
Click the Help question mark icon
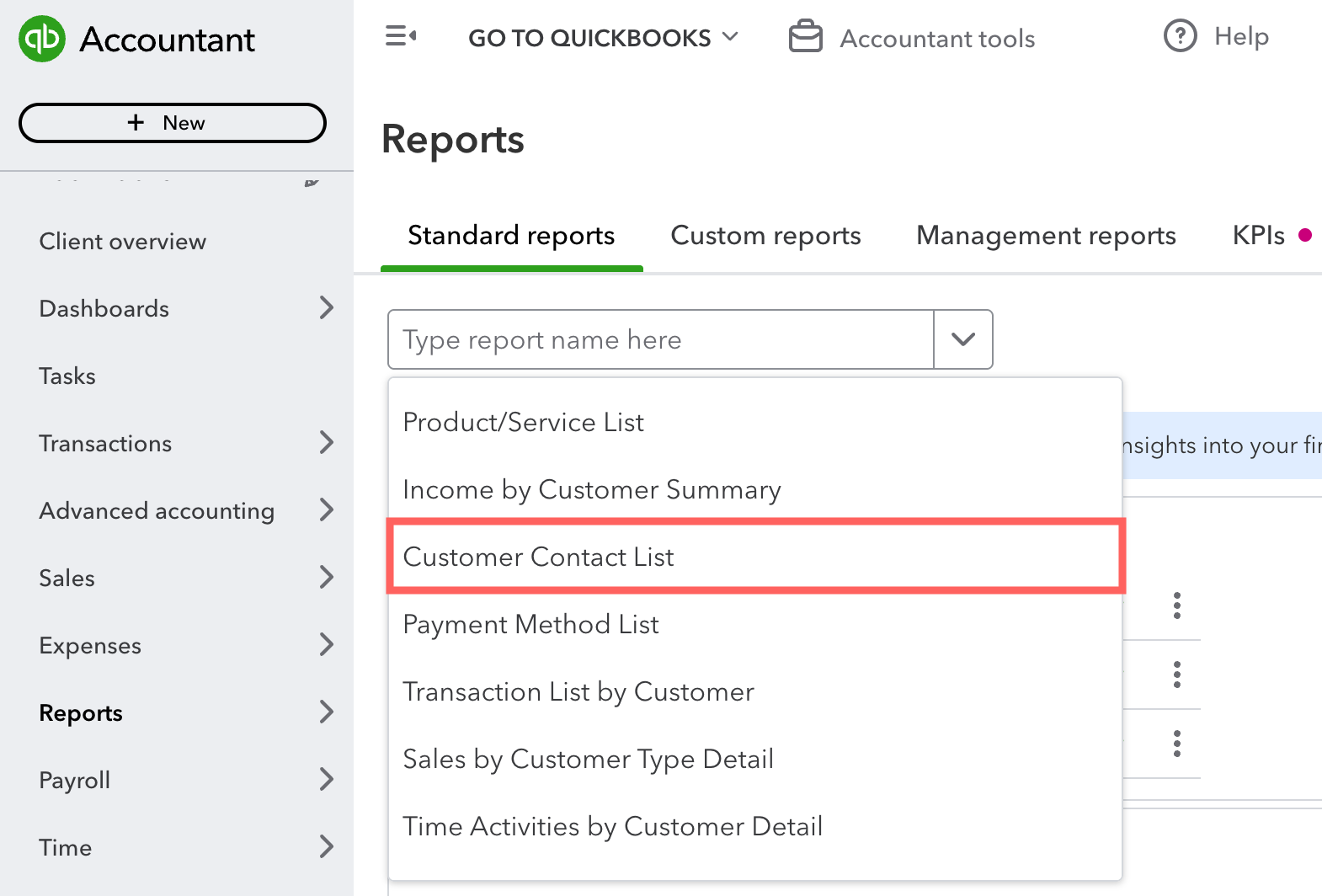coord(1180,36)
